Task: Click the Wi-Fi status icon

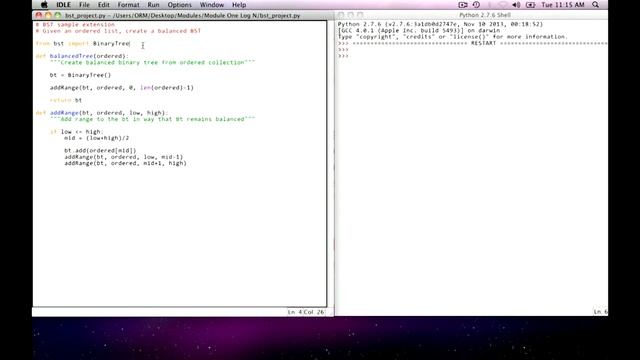Action: pyautogui.click(x=503, y=5)
